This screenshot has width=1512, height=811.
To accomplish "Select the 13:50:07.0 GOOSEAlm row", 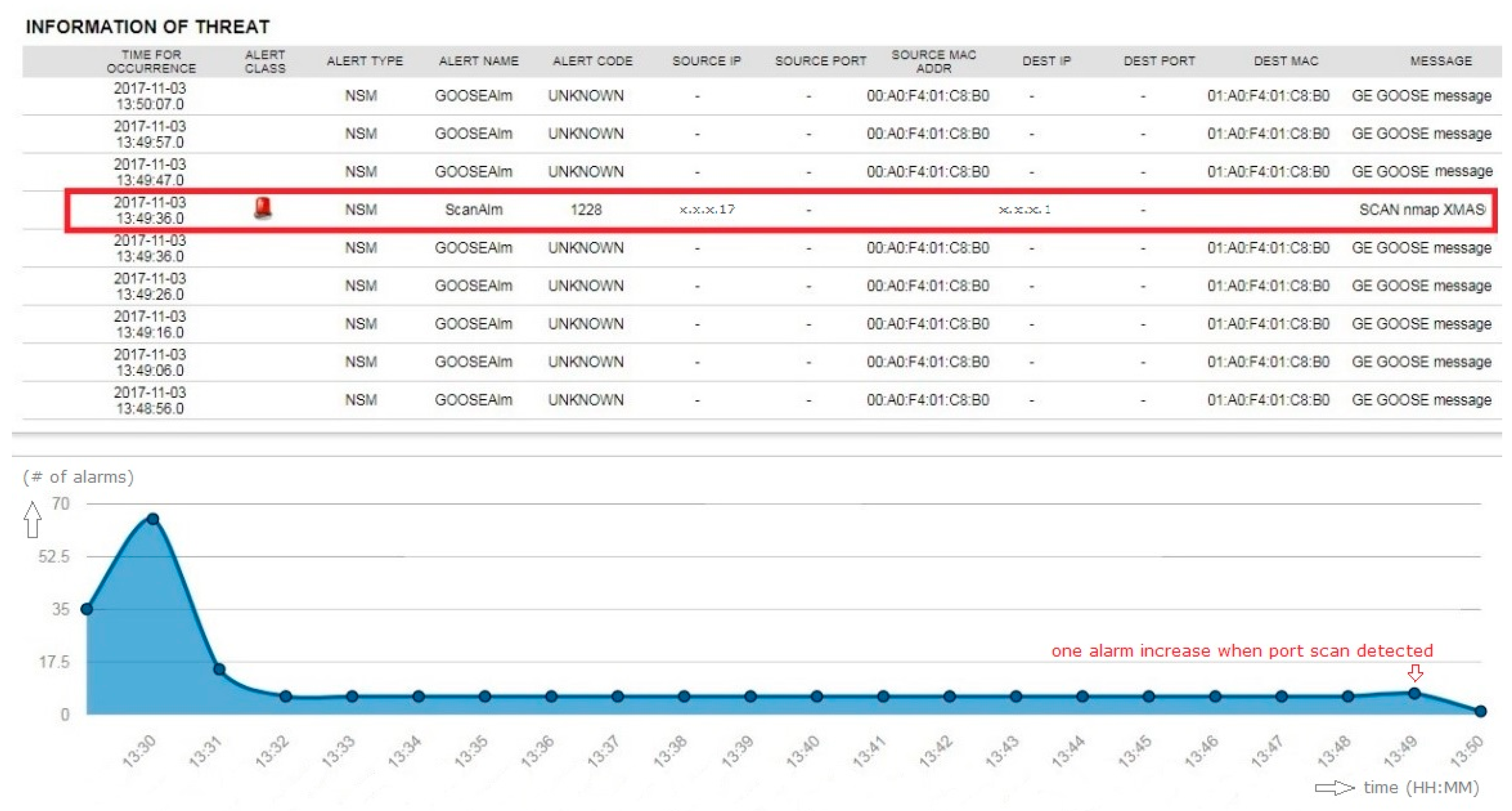I will point(473,96).
